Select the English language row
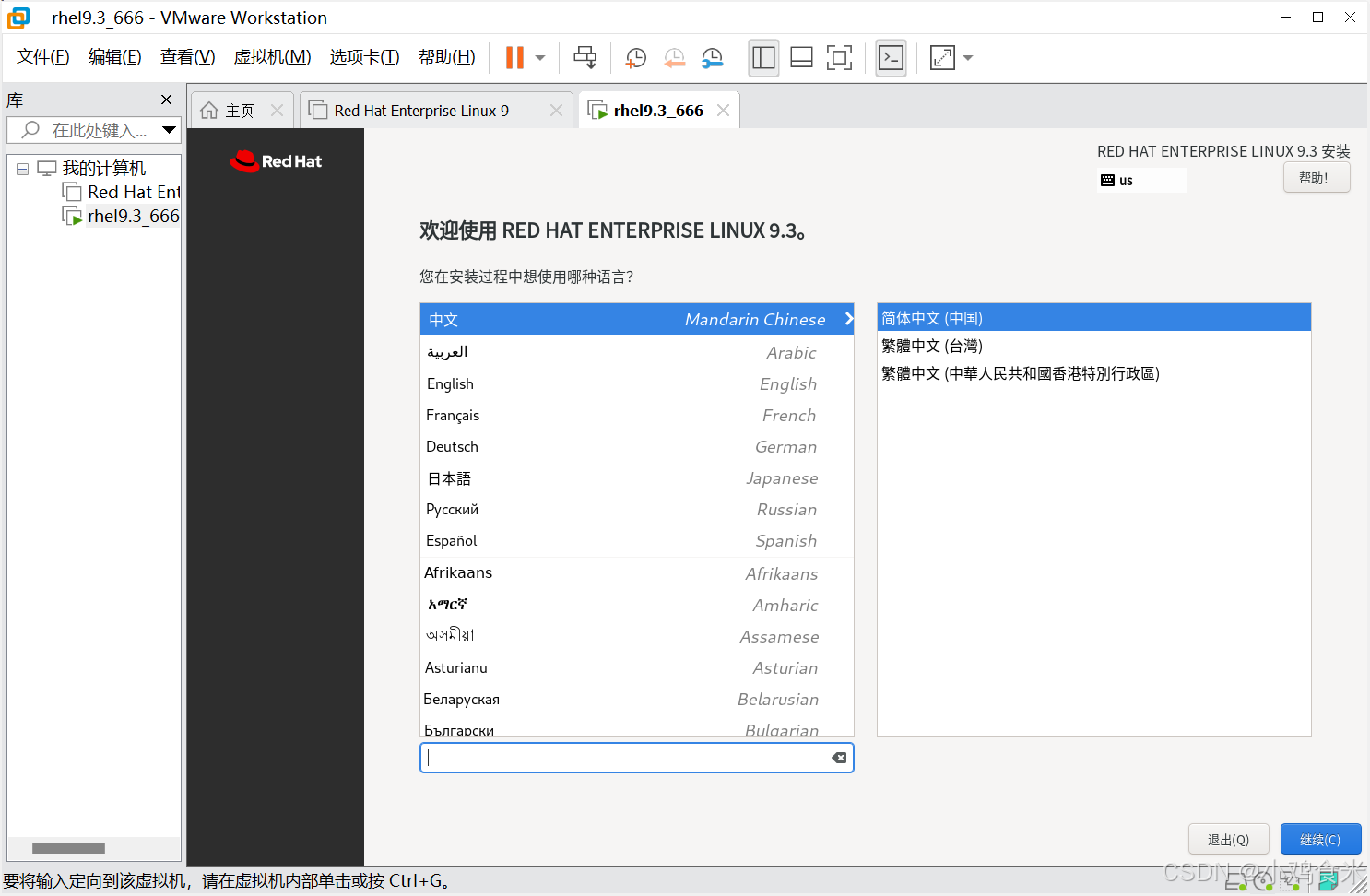The height and width of the screenshot is (896, 1370). [x=637, y=383]
